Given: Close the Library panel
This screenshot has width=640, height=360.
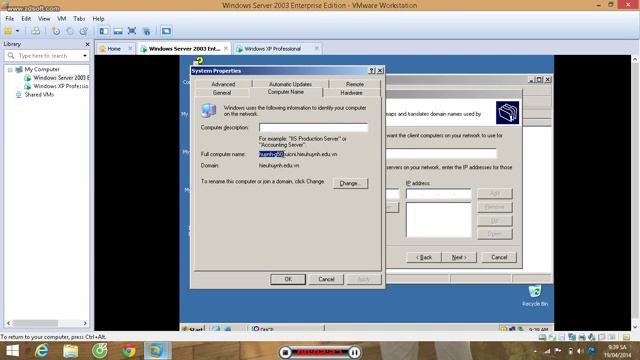Looking at the screenshot, I should pyautogui.click(x=87, y=44).
